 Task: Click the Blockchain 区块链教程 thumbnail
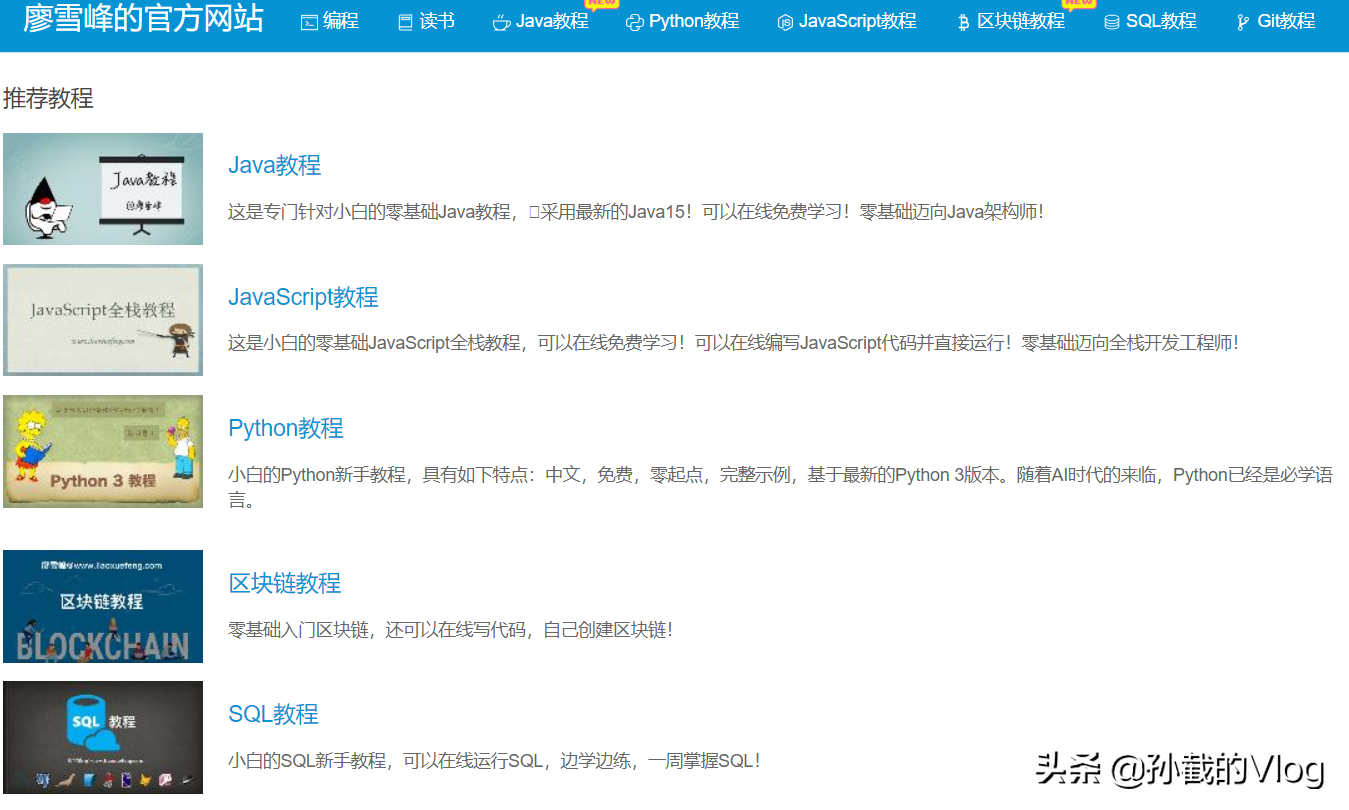coord(103,606)
